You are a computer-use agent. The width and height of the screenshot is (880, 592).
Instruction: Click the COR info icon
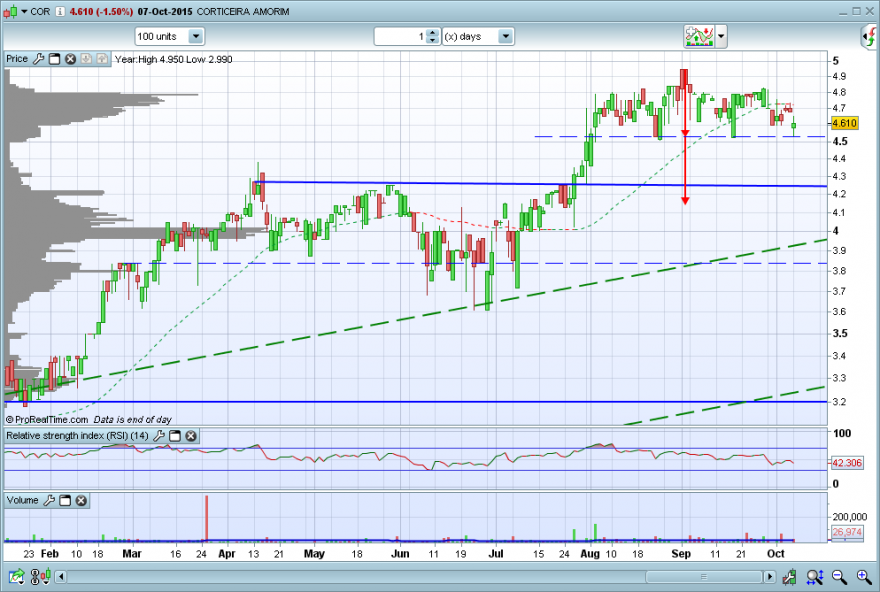point(60,11)
